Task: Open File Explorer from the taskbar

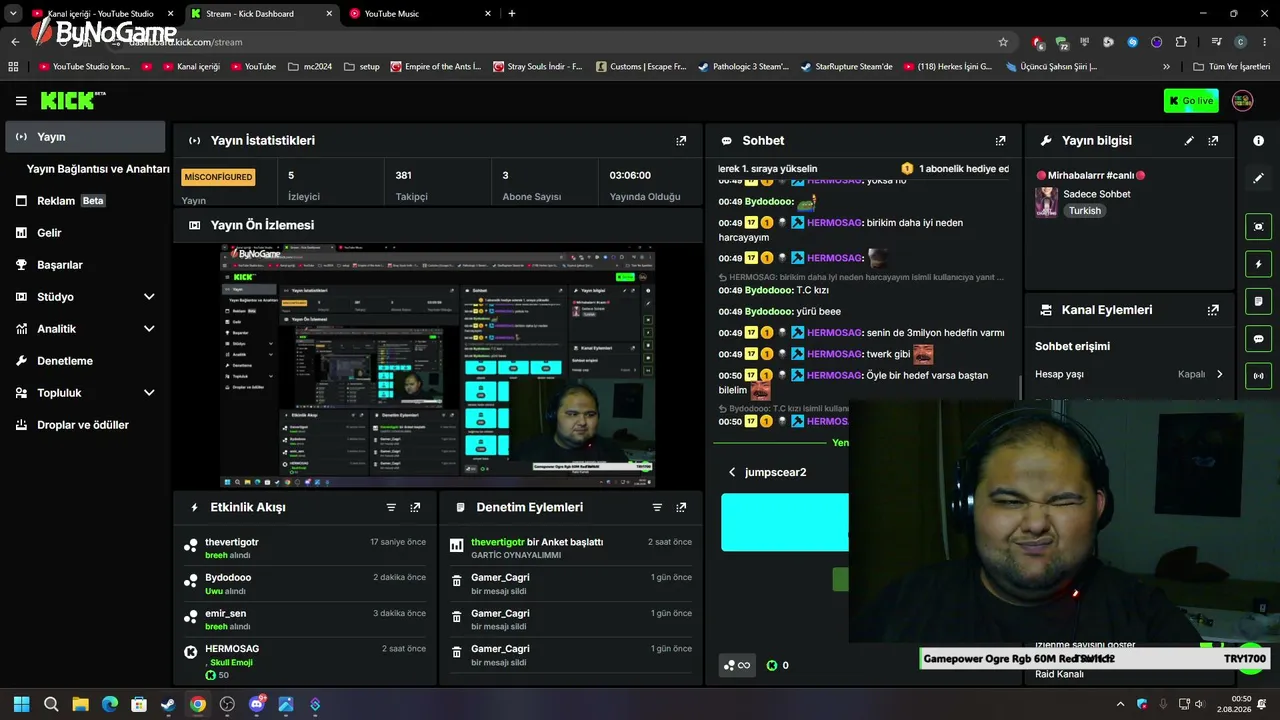Action: click(x=80, y=704)
